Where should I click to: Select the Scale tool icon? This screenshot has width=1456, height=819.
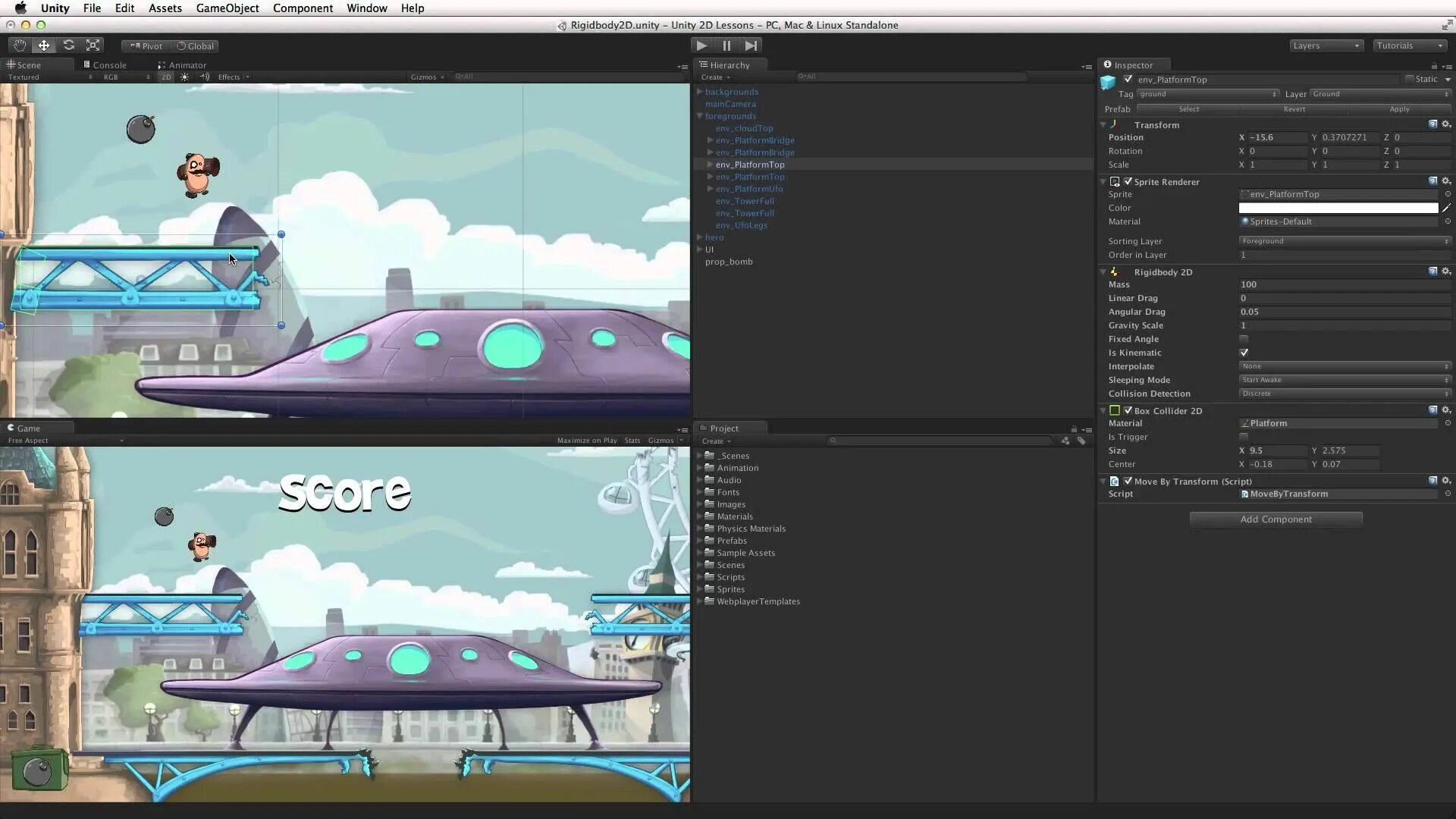pos(93,45)
